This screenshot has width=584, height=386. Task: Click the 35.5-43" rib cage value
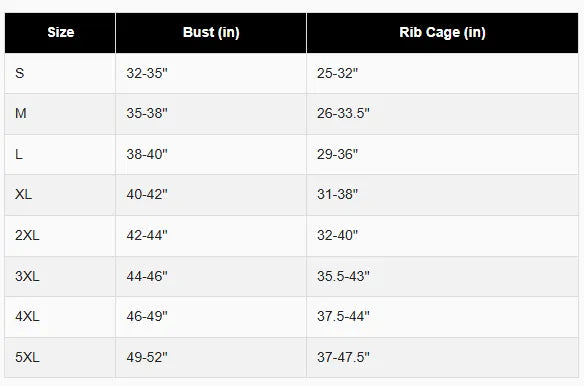pos(343,276)
